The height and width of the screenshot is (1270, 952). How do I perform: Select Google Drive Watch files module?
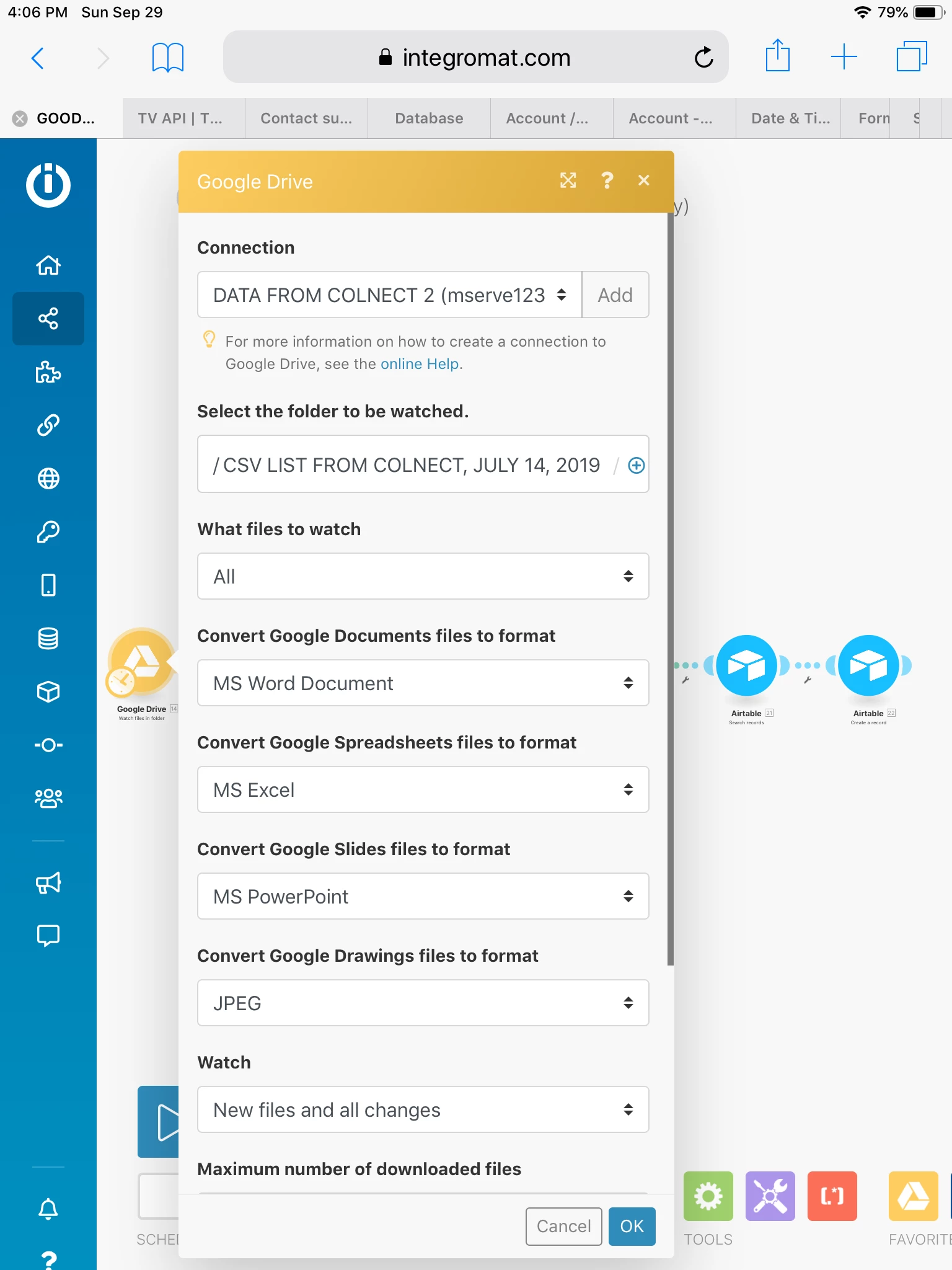pos(142,661)
